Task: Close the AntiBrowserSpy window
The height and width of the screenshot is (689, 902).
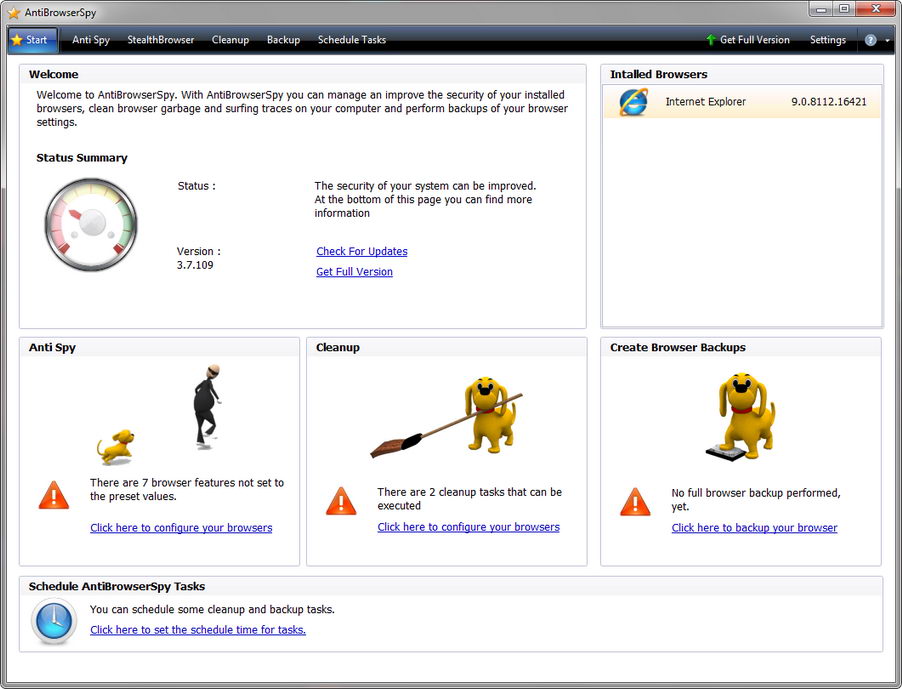Action: (876, 9)
